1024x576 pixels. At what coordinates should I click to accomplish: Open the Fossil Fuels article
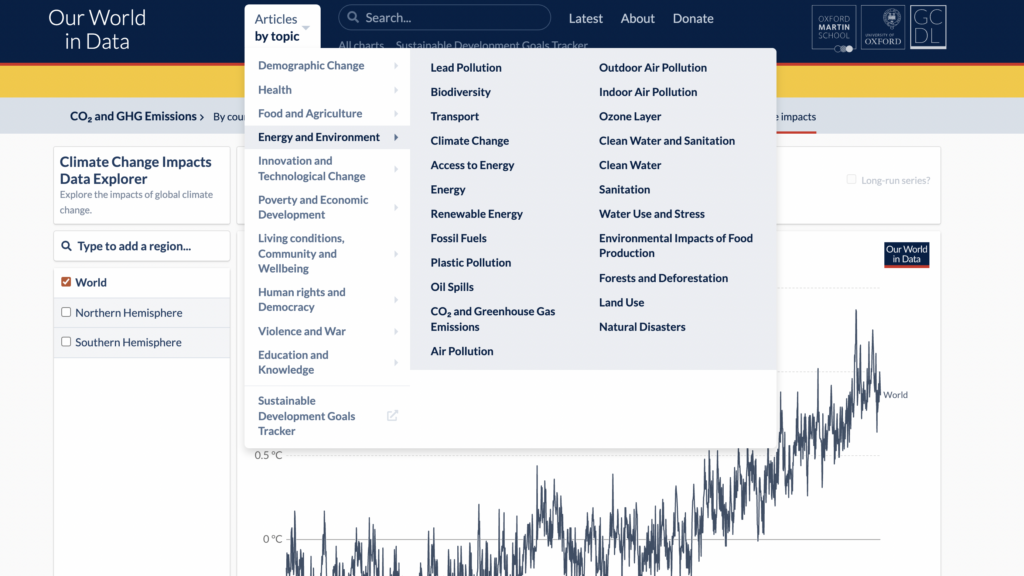(458, 238)
